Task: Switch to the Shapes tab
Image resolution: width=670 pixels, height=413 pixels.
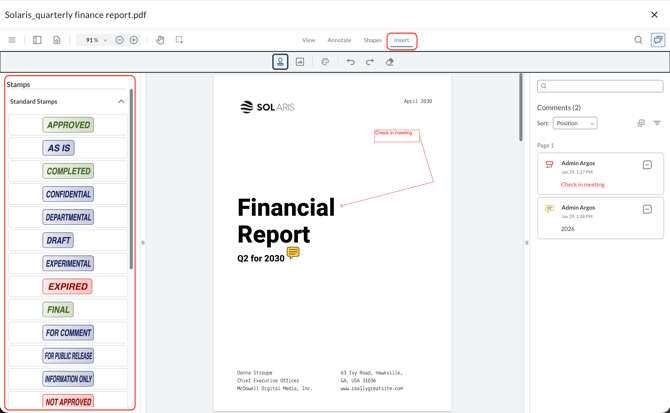Action: pos(372,40)
